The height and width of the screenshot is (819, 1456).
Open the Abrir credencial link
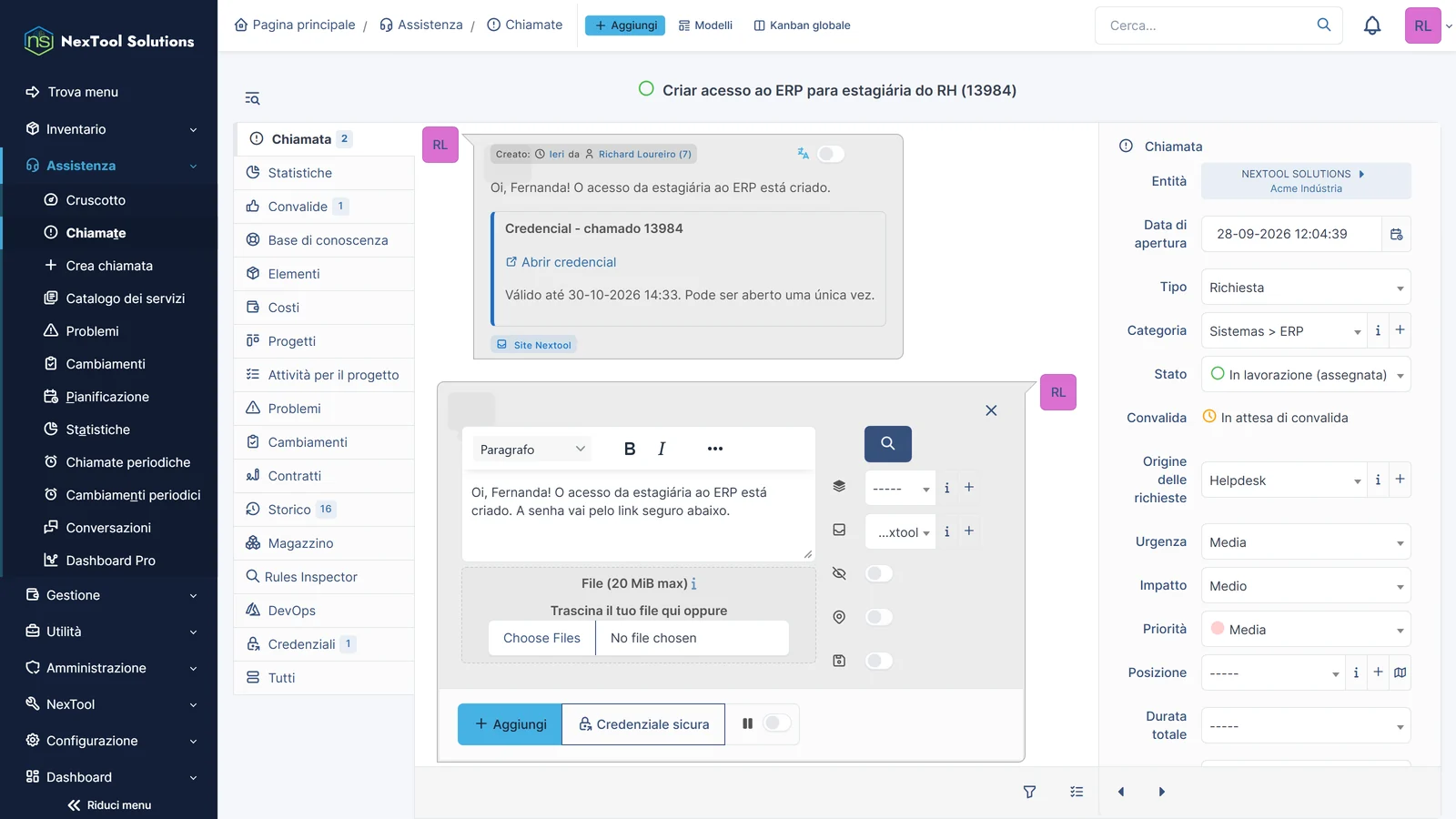[561, 262]
